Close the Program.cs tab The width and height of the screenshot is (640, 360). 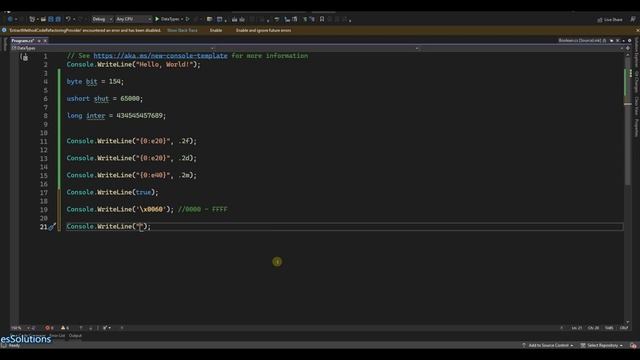[x=45, y=41]
